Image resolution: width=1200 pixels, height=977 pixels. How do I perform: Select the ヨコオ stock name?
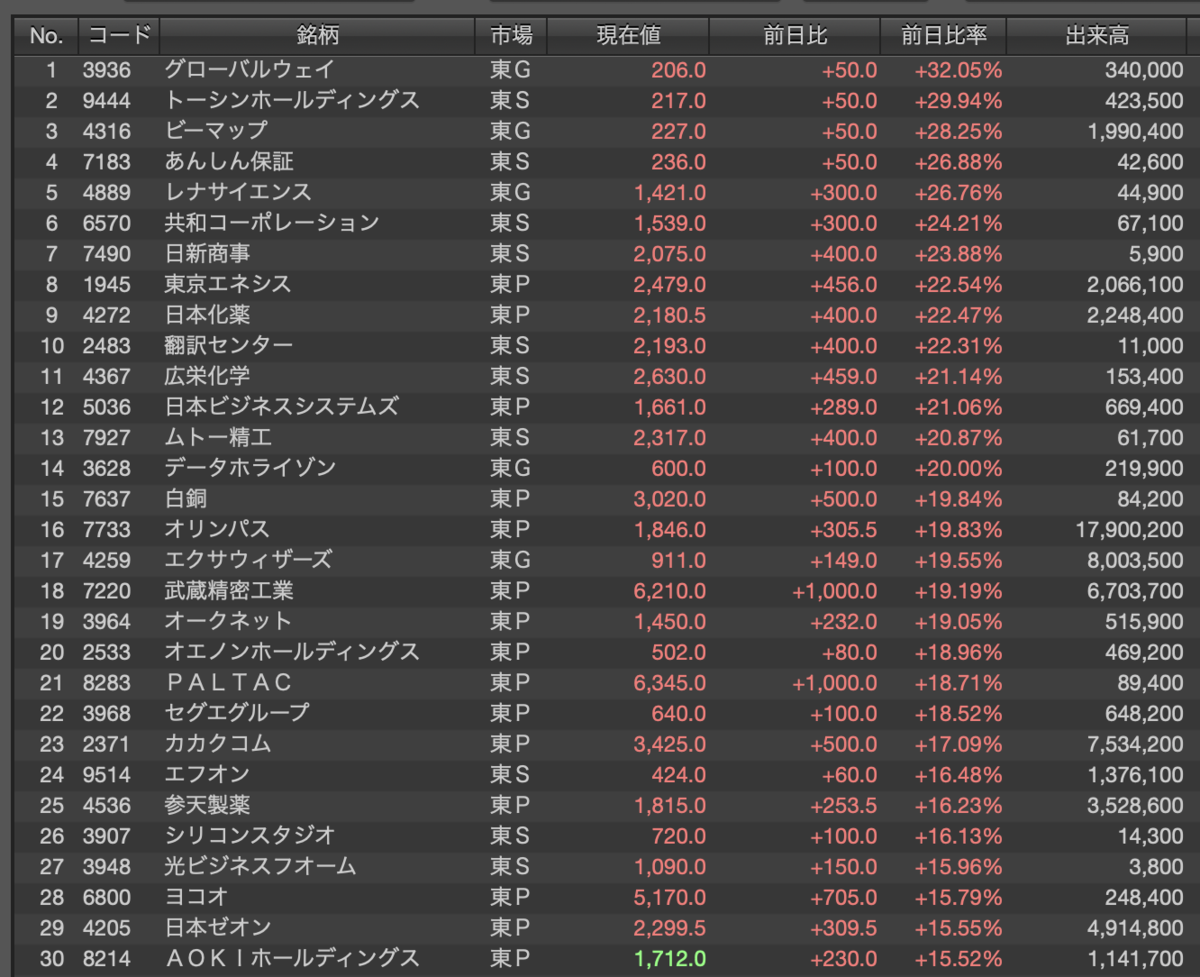(197, 897)
